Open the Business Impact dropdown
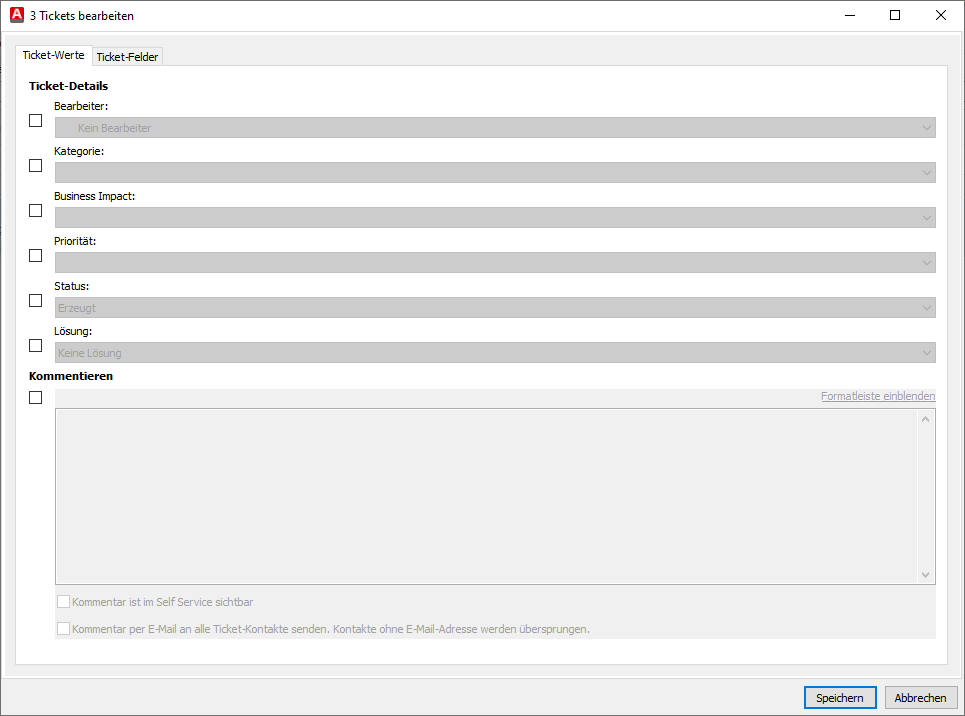Screen dimensions: 965x716 495,218
